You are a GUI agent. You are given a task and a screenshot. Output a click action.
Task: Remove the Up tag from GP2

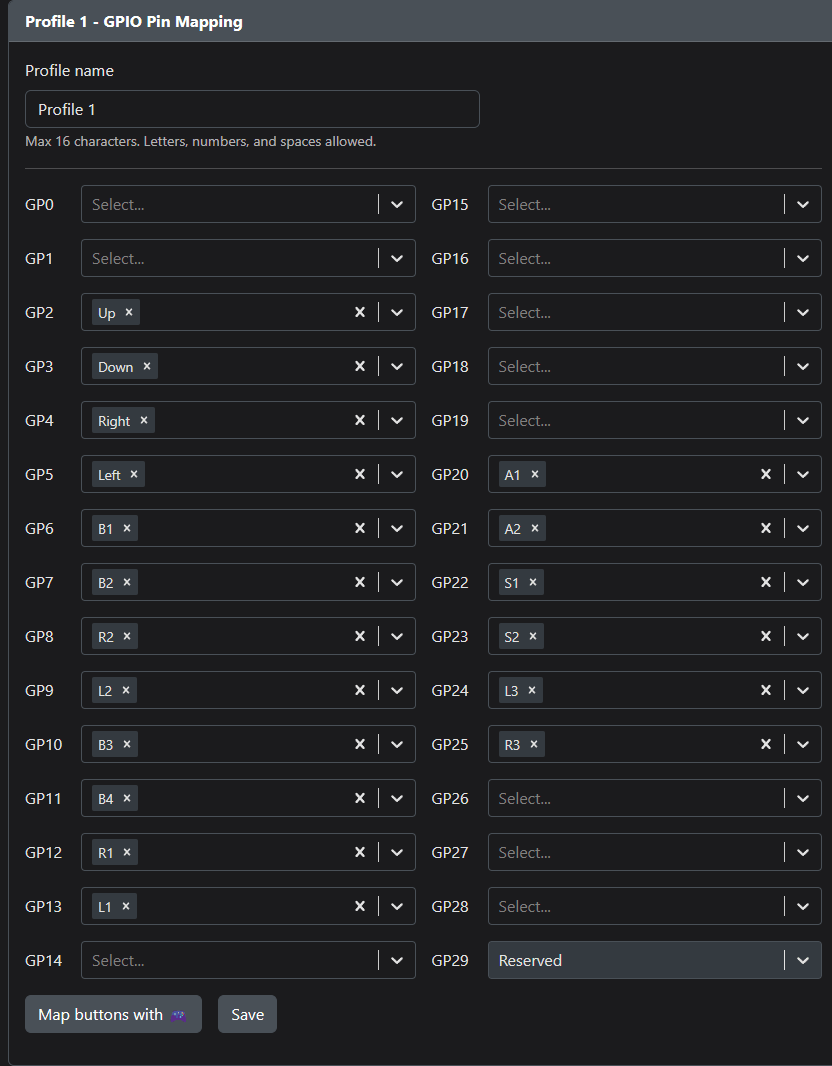128,312
